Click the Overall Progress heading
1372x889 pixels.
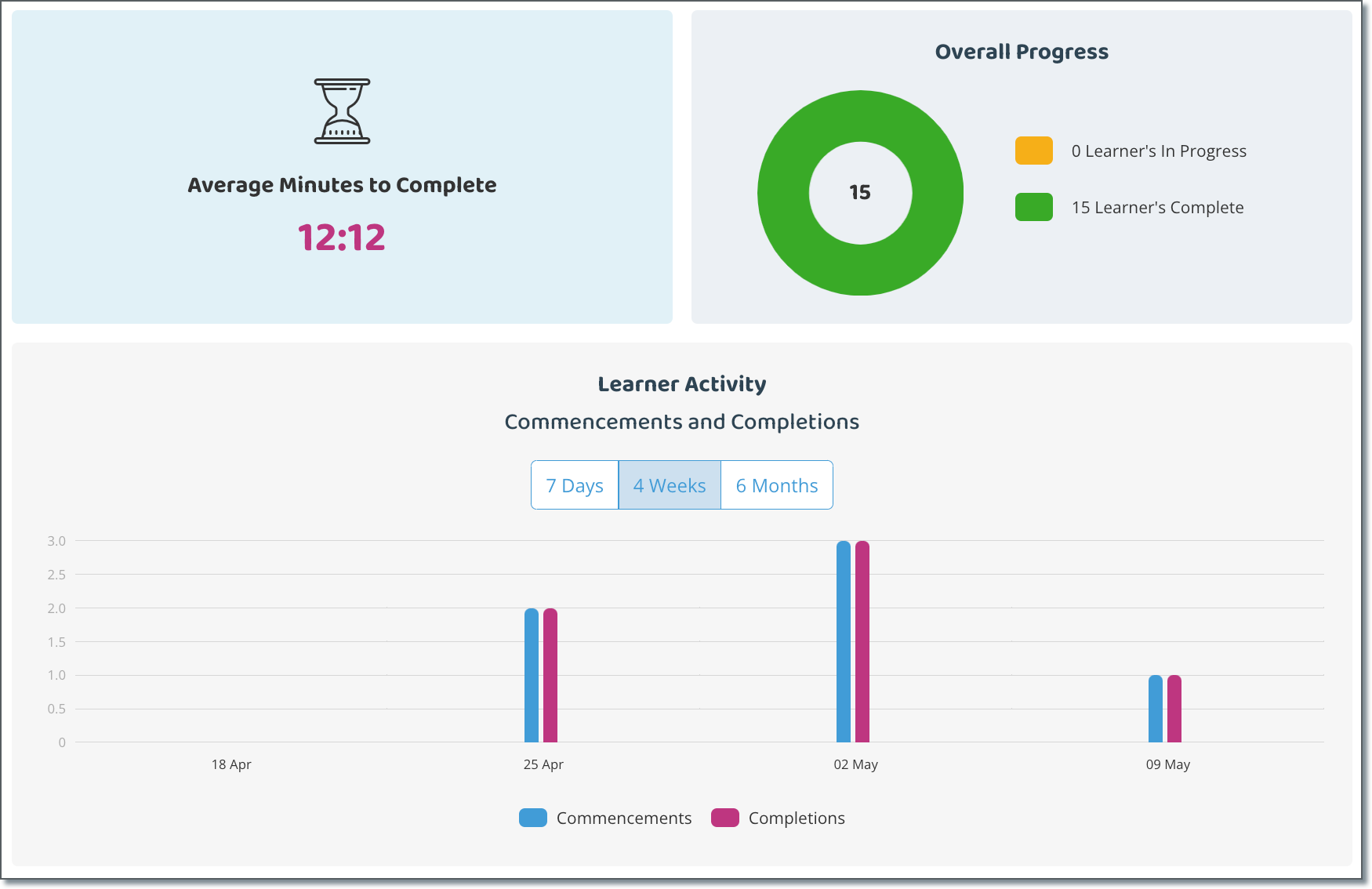[1022, 52]
